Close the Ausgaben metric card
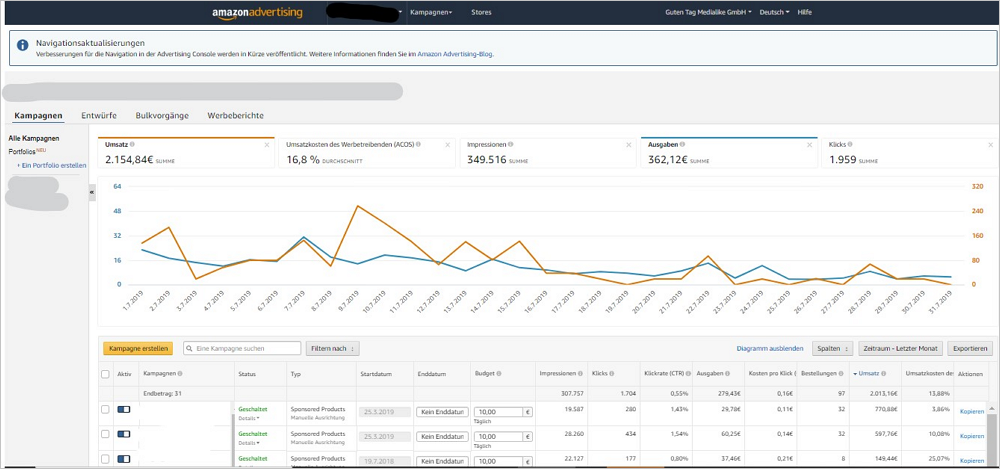The width and height of the screenshot is (1000, 469). [807, 145]
